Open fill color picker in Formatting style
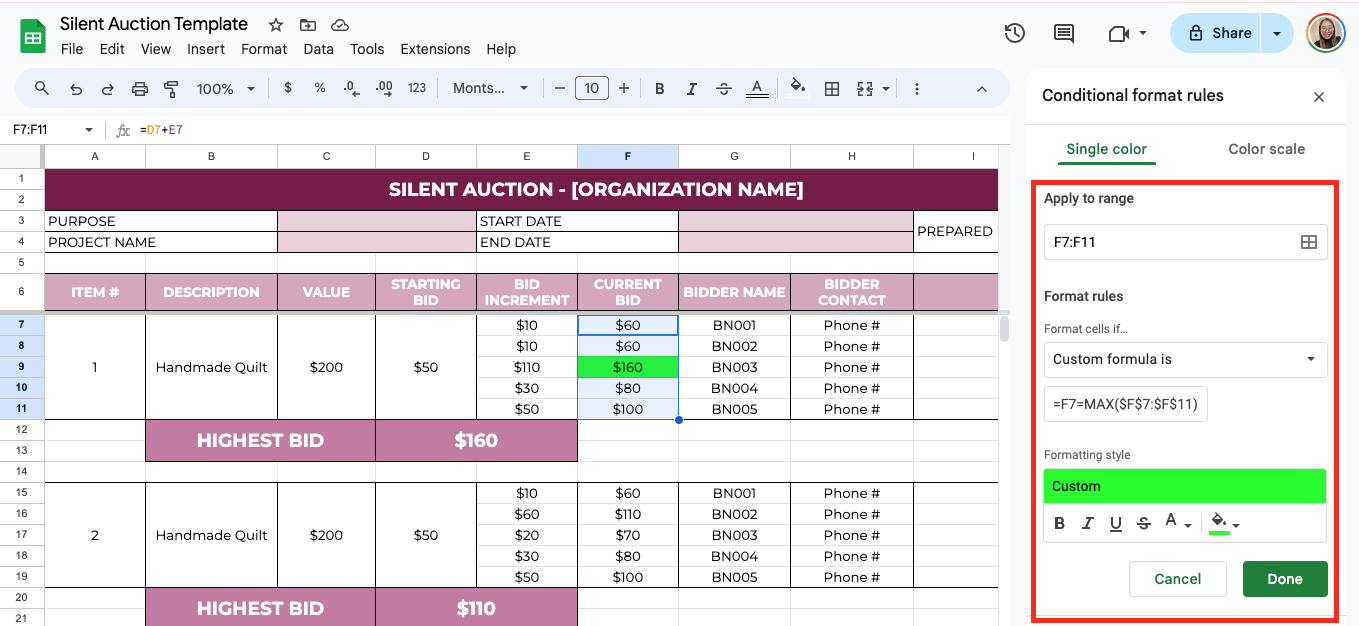Screen dimensions: 1359x626 click(1223, 523)
